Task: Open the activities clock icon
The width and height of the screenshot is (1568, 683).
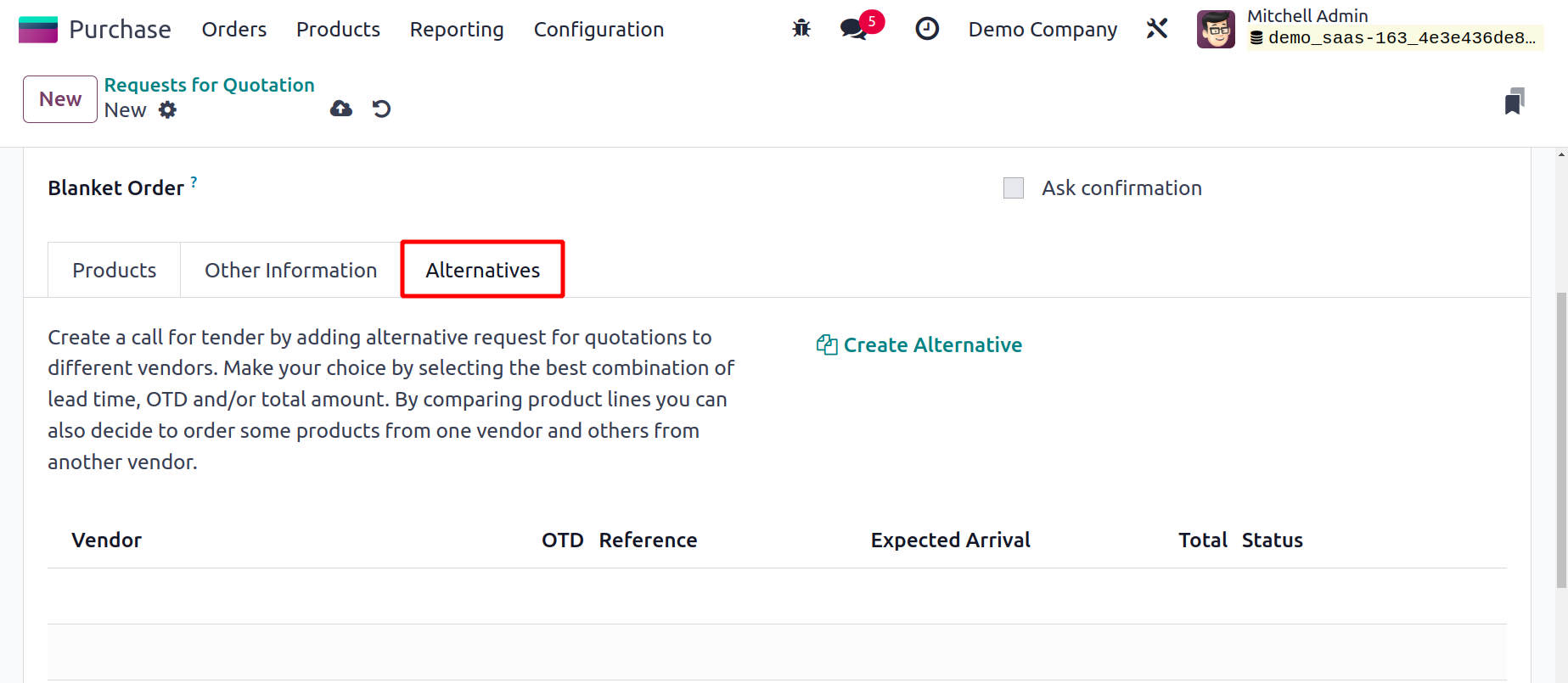Action: point(927,29)
